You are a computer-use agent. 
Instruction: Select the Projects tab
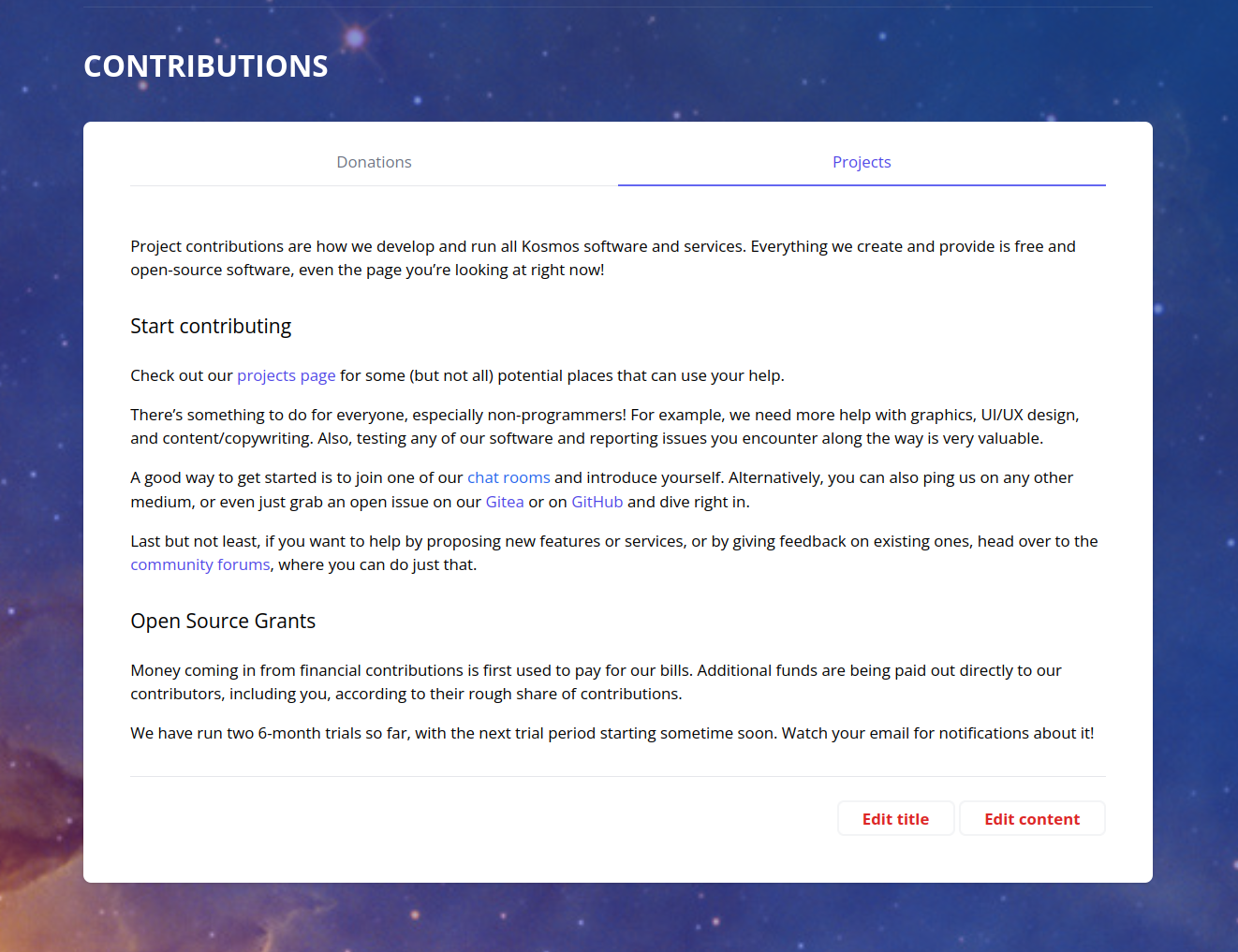click(861, 162)
